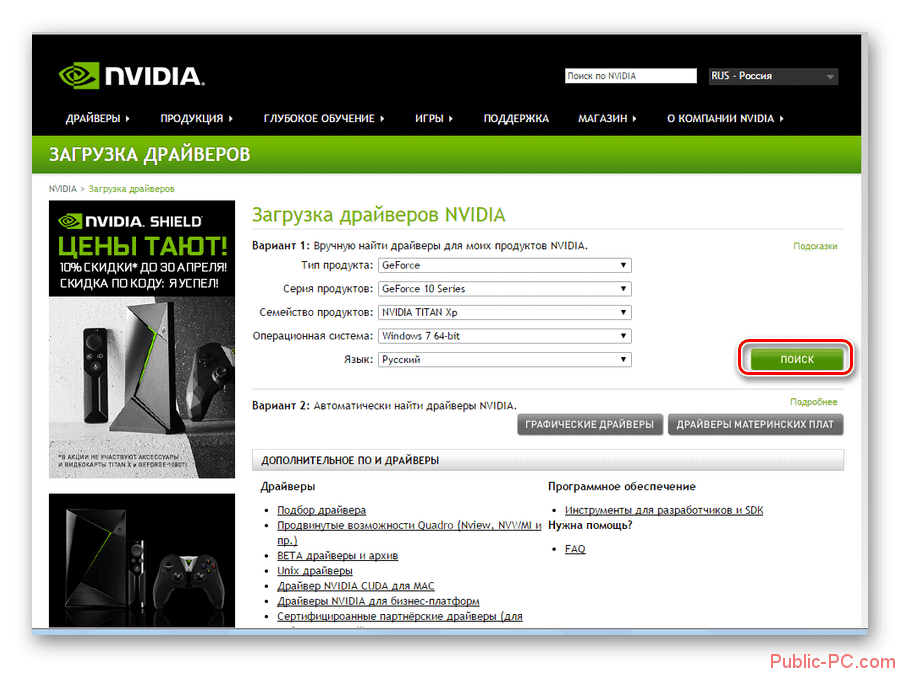Open the ПОДДЕРЖКА menu item
Image resolution: width=900 pixels, height=673 pixels.
[516, 118]
